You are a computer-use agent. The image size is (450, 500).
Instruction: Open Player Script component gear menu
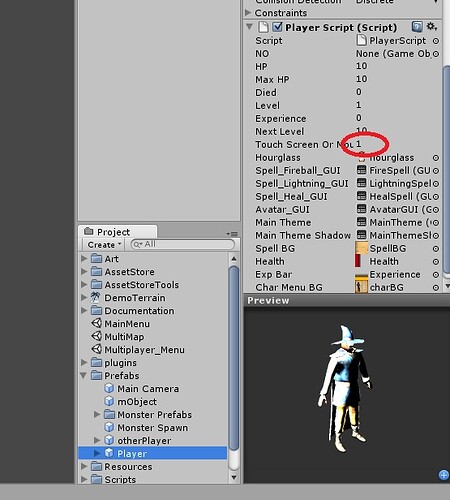pyautogui.click(x=432, y=26)
